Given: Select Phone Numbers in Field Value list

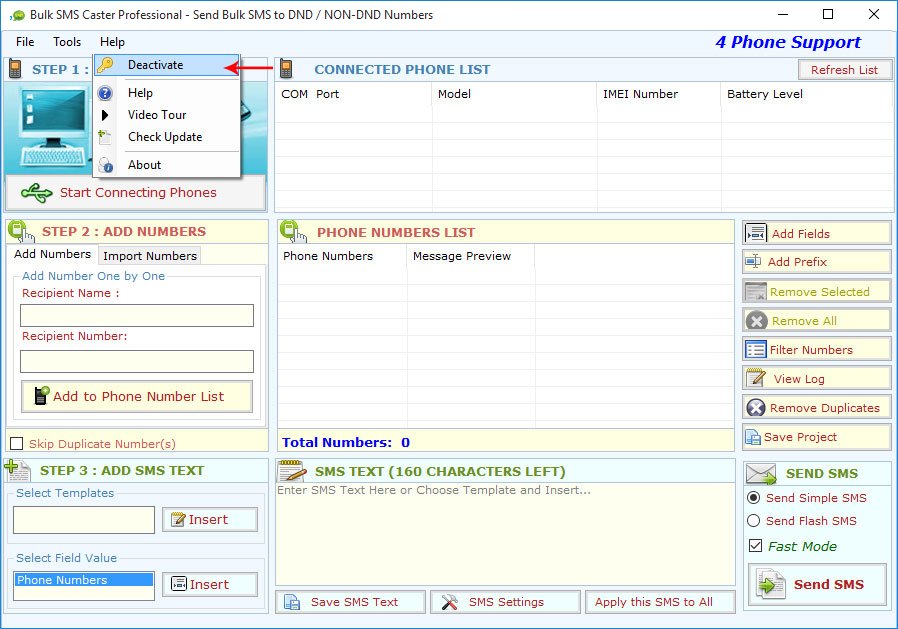Looking at the screenshot, I should [x=84, y=580].
